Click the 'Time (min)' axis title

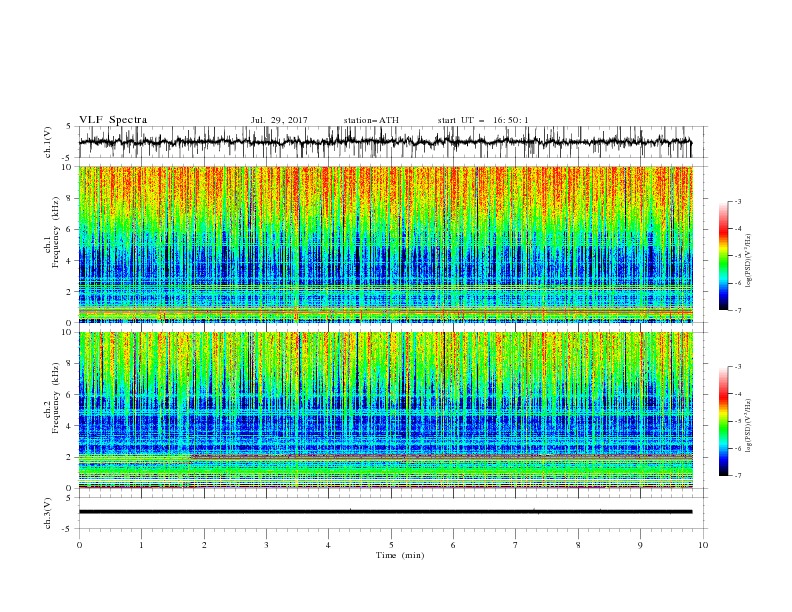click(x=400, y=555)
